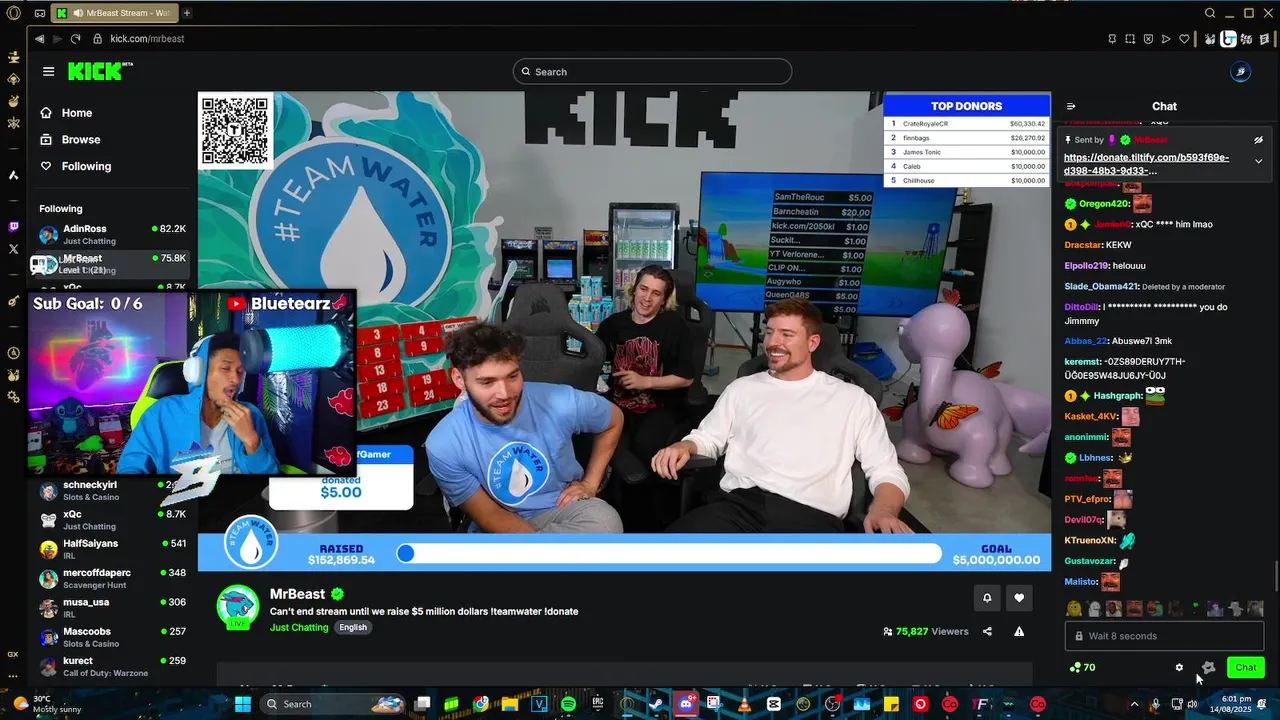Click username KTruenoXN in chat
This screenshot has height=720, width=1280.
(1090, 541)
